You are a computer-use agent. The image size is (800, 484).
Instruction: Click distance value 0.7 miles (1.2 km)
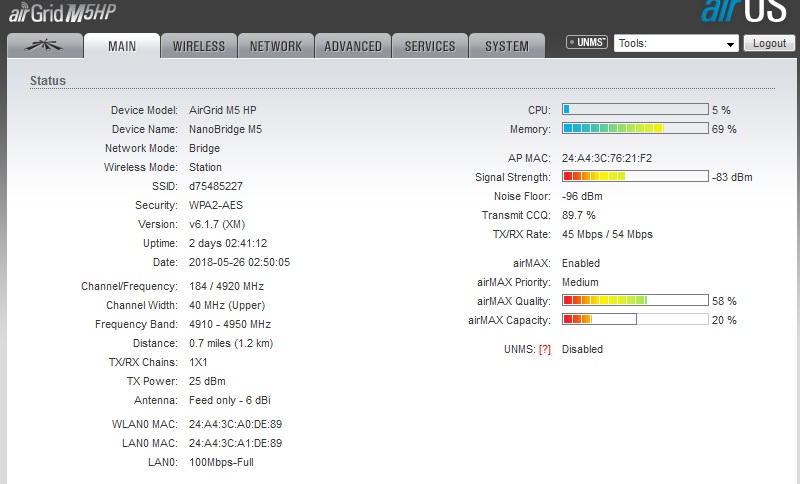[231, 343]
